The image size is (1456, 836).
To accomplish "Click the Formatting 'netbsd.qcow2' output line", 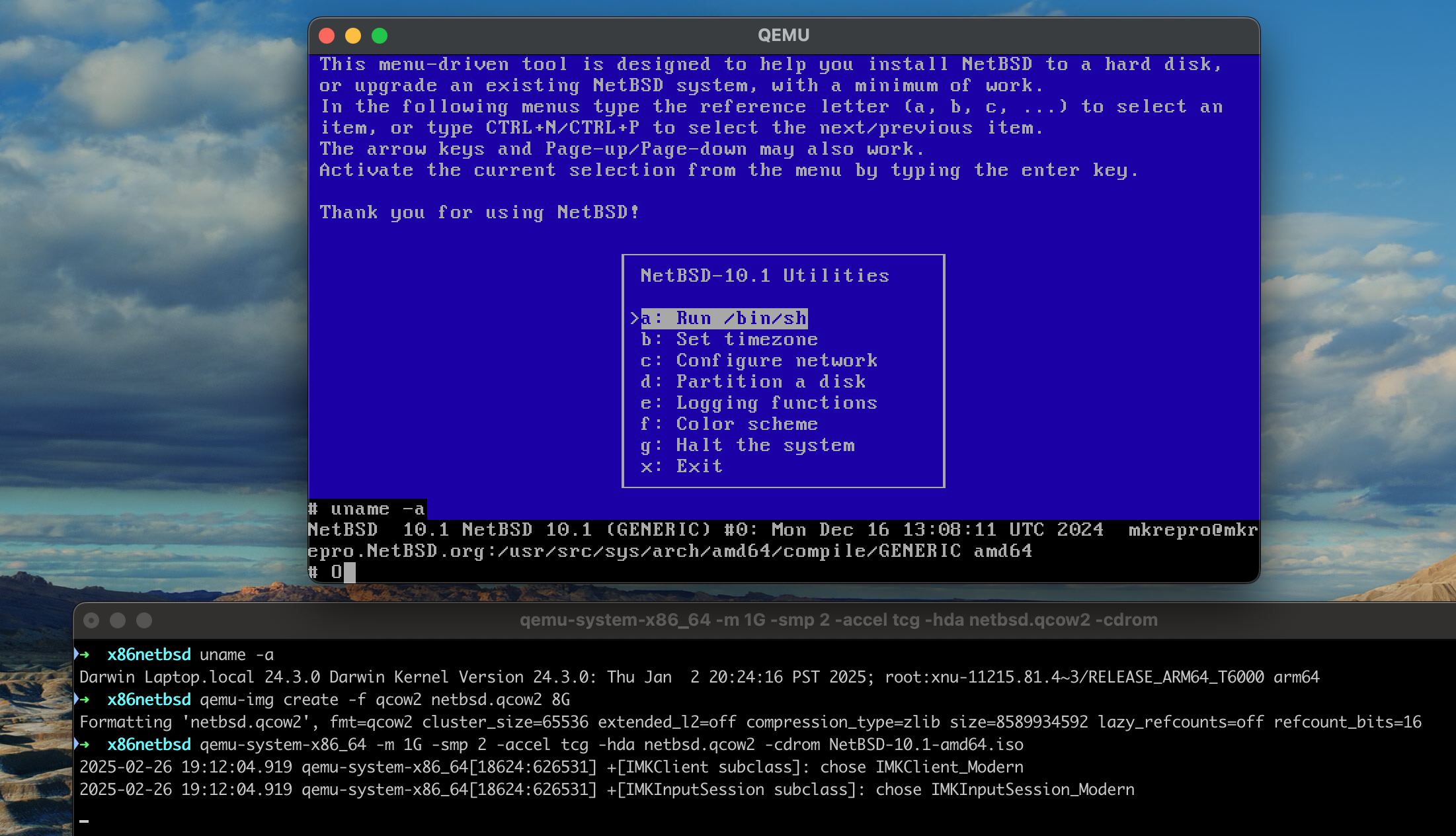I will click(x=750, y=722).
